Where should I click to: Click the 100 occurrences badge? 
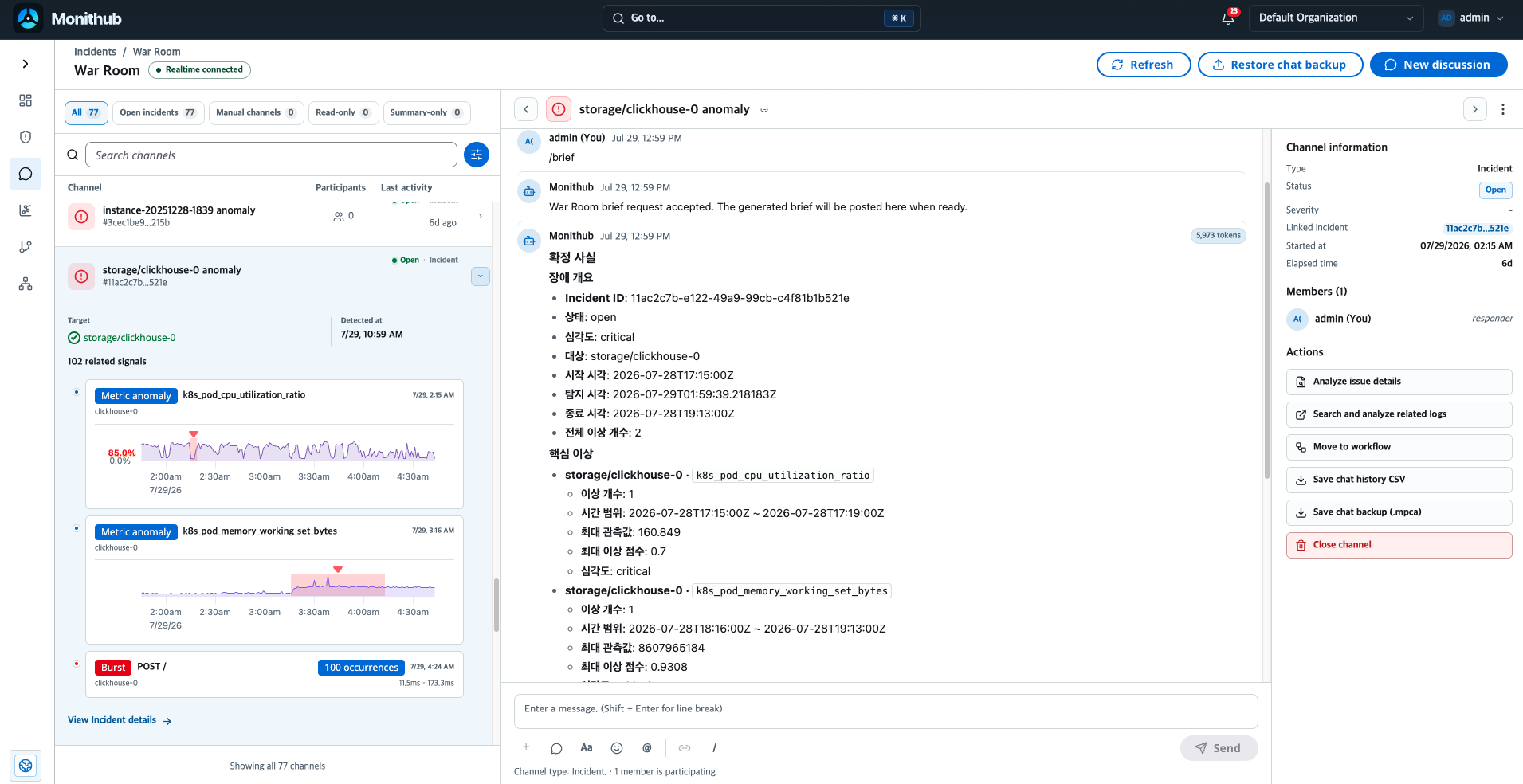pos(361,668)
